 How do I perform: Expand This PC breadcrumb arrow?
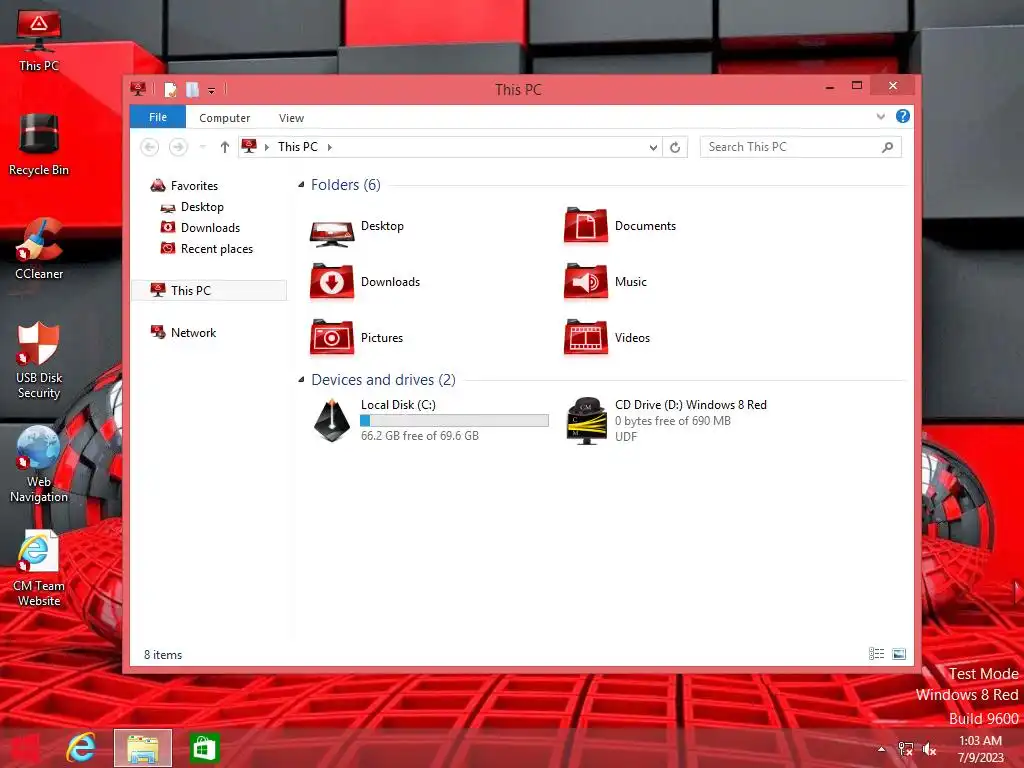click(330, 147)
